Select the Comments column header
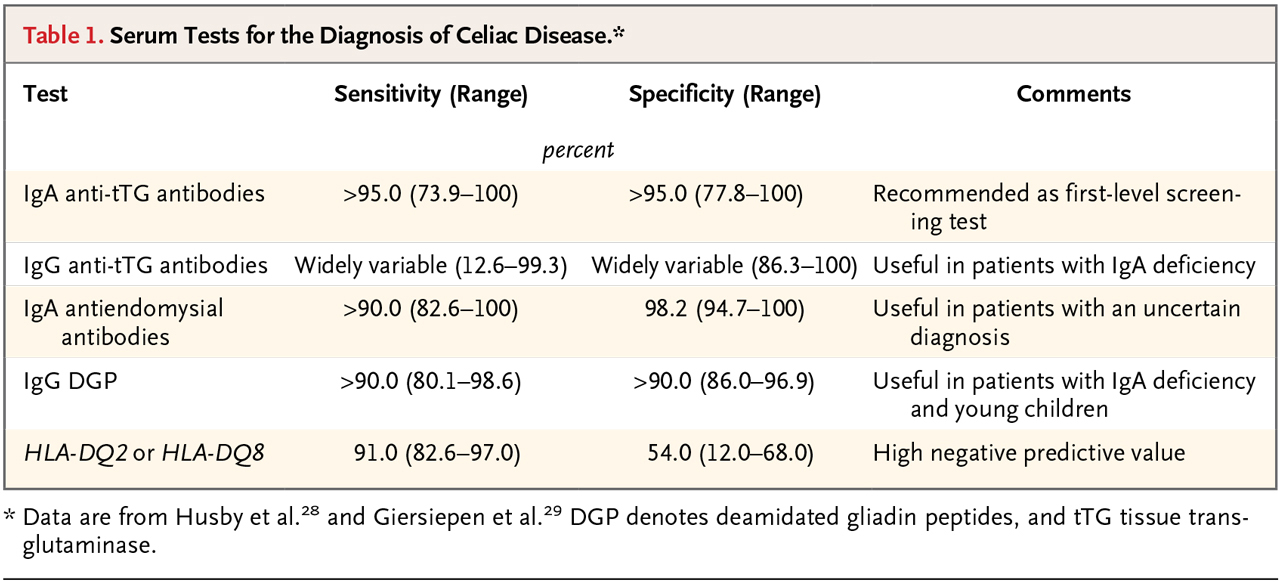The height and width of the screenshot is (582, 1280). tap(1074, 94)
